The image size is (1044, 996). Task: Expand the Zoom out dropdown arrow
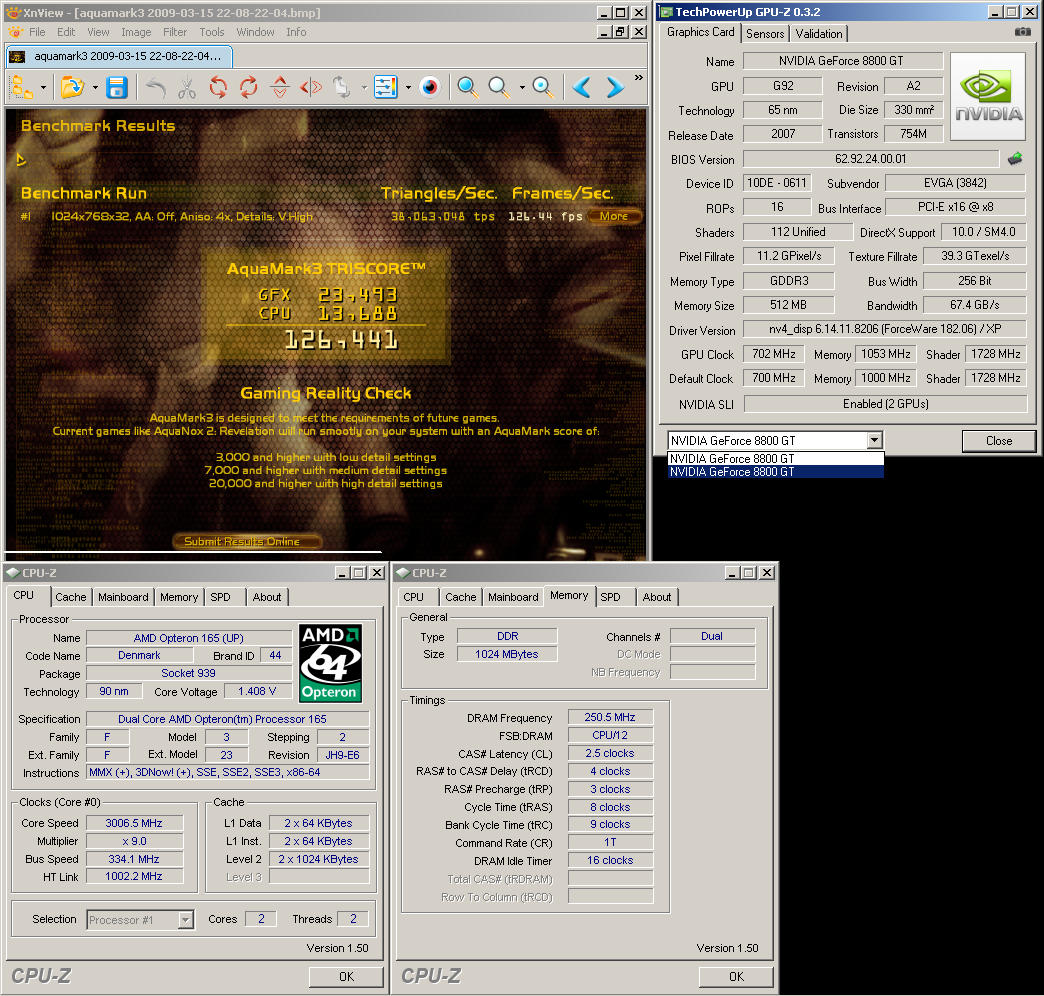click(521, 87)
